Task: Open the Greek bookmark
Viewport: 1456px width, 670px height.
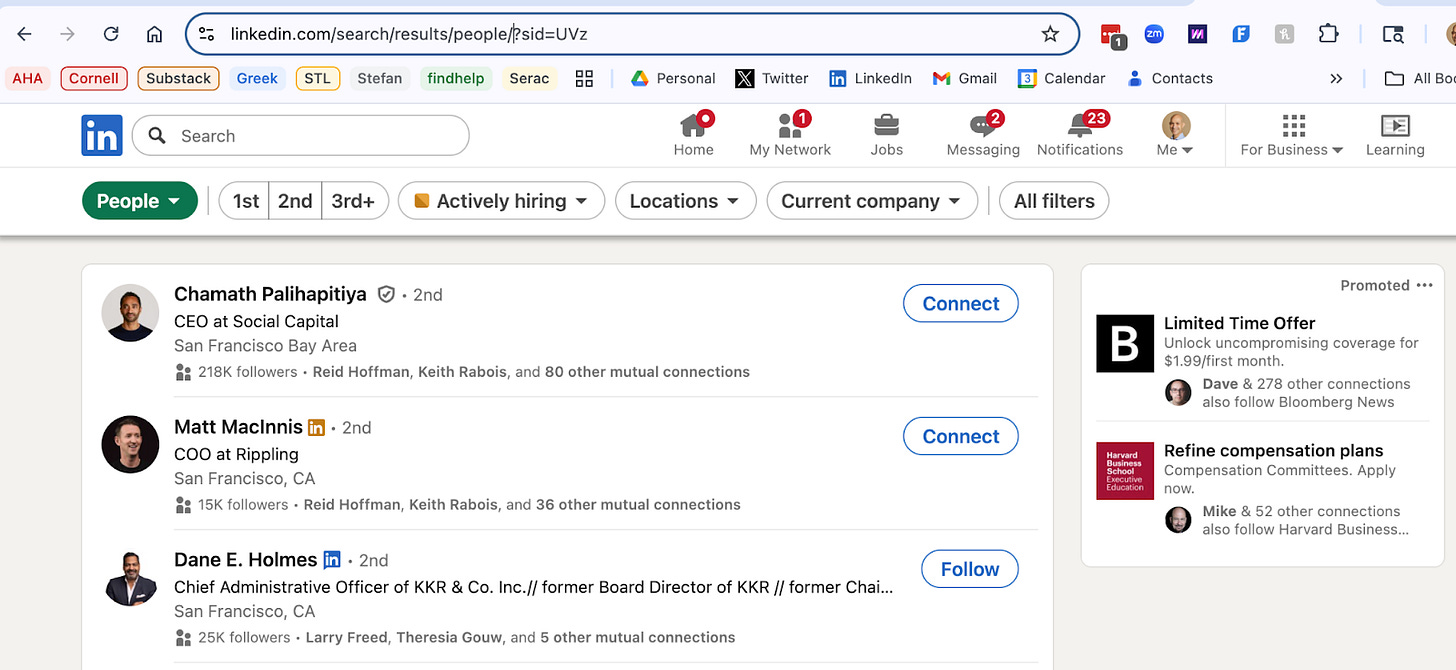Action: (x=257, y=78)
